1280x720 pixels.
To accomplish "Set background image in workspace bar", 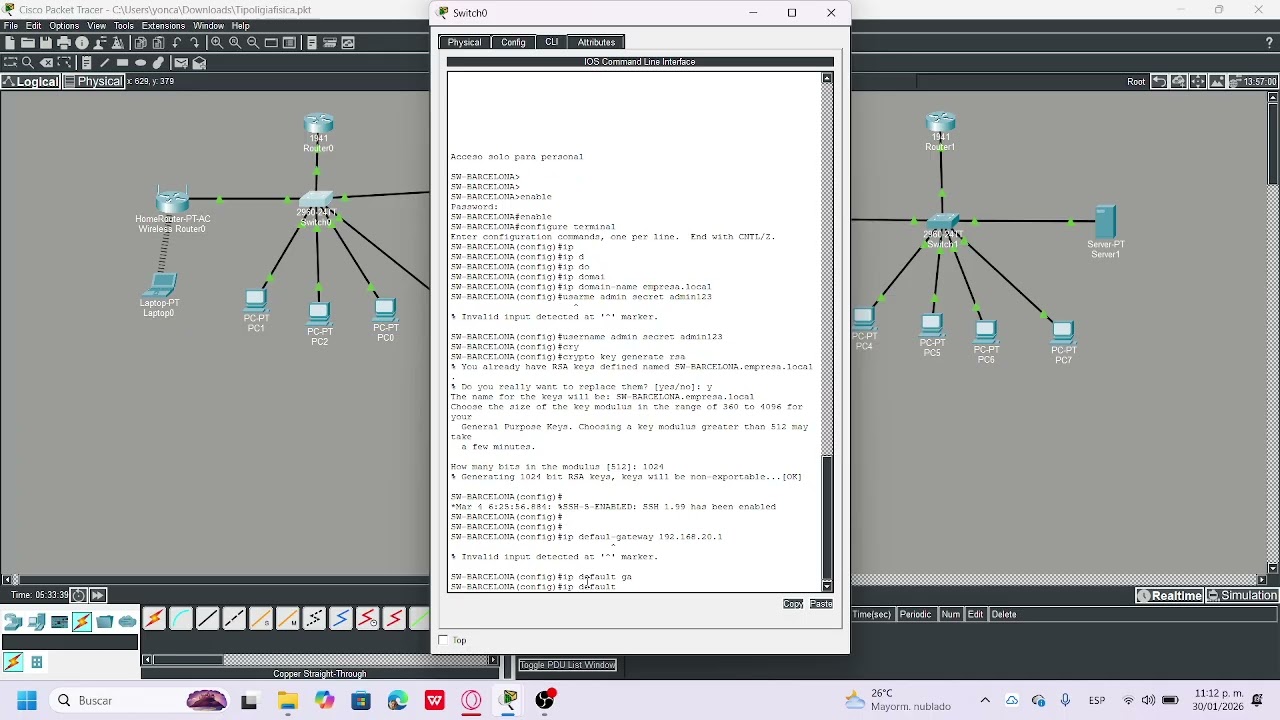I will (1217, 82).
